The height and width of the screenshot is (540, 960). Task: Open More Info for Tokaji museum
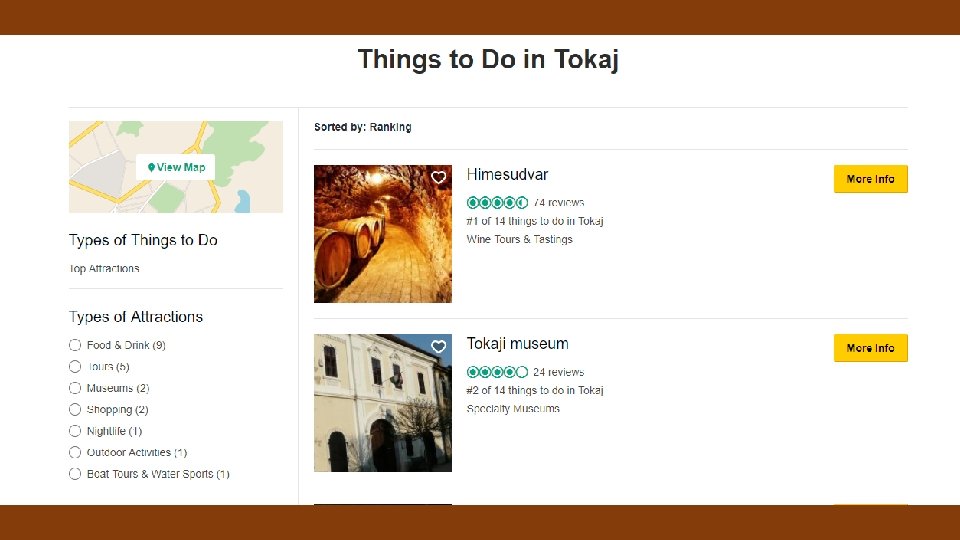(870, 348)
